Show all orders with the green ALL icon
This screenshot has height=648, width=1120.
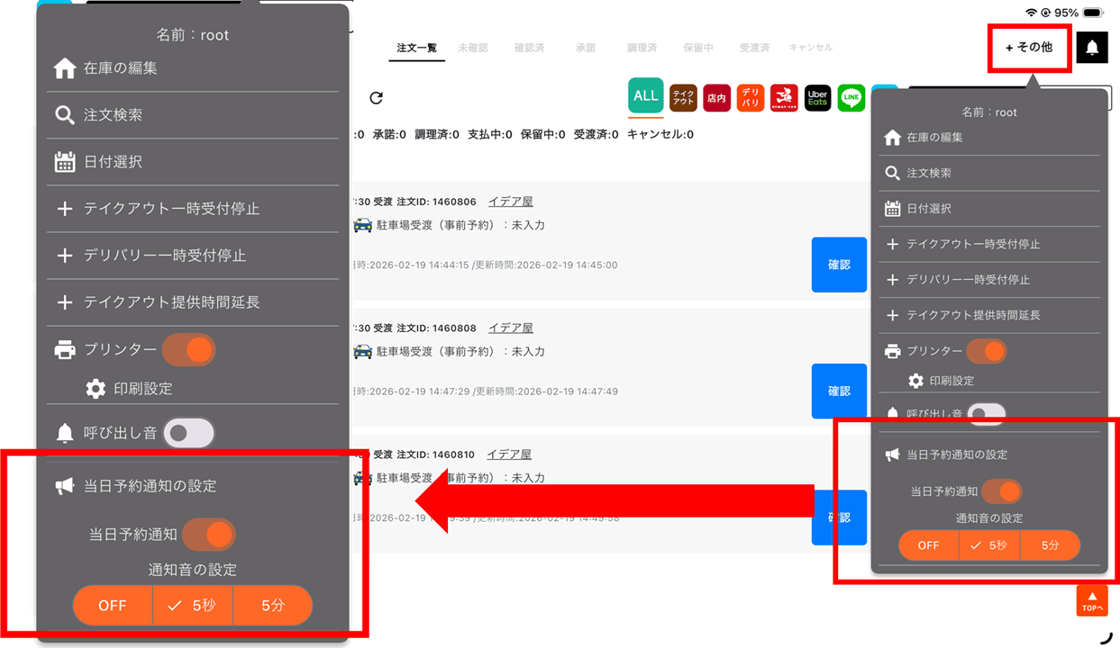[646, 96]
